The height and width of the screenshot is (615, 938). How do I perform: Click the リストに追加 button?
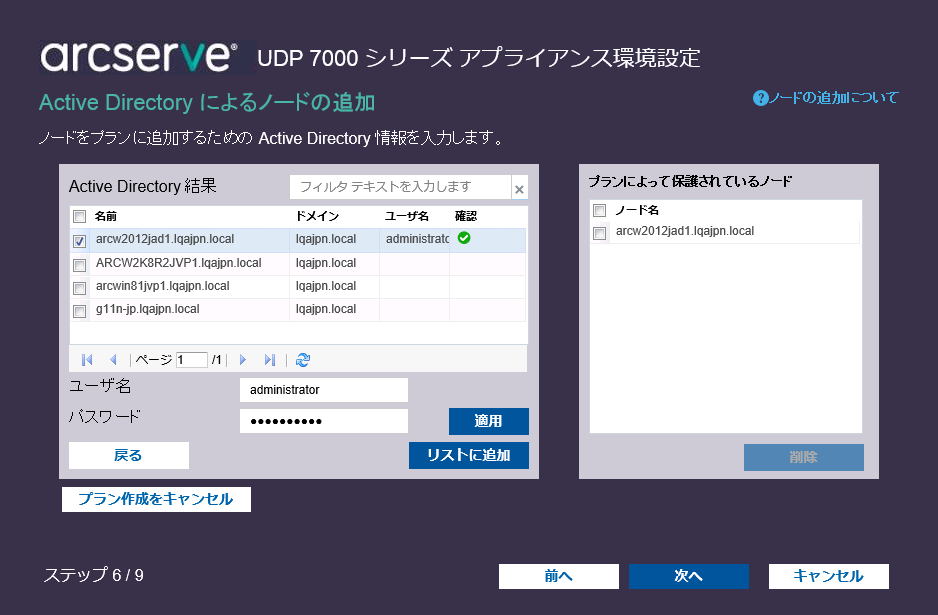(x=469, y=455)
